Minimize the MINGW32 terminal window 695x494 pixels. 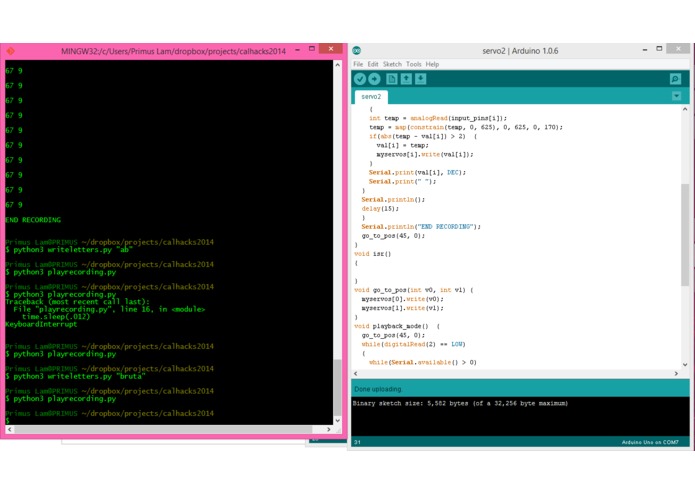pos(297,50)
